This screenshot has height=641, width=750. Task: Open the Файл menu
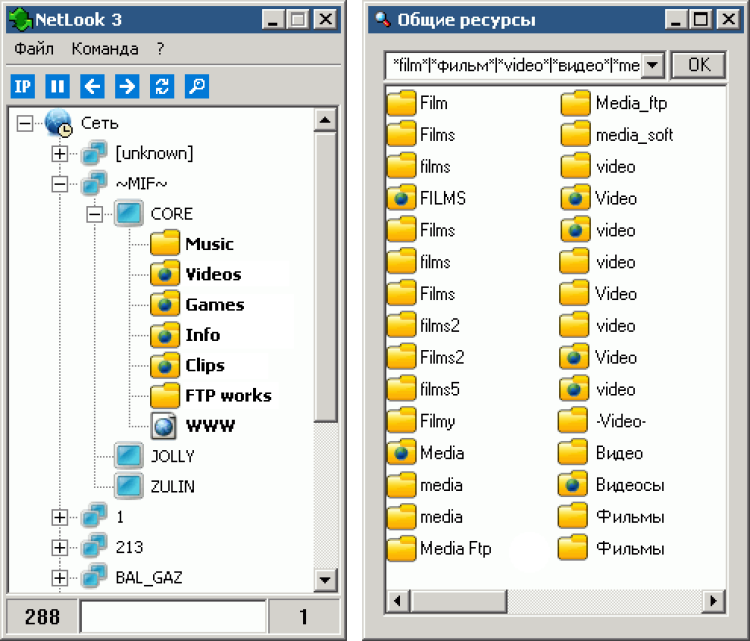(x=34, y=48)
